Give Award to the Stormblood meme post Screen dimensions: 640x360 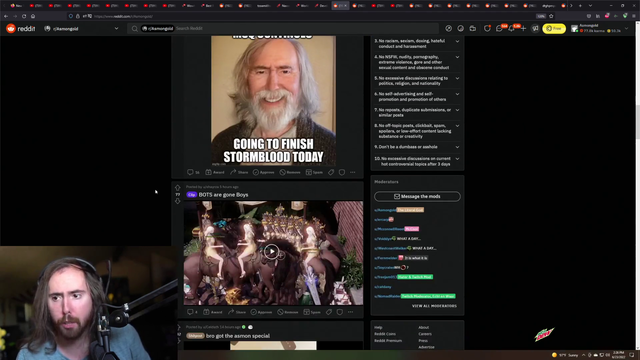point(215,172)
